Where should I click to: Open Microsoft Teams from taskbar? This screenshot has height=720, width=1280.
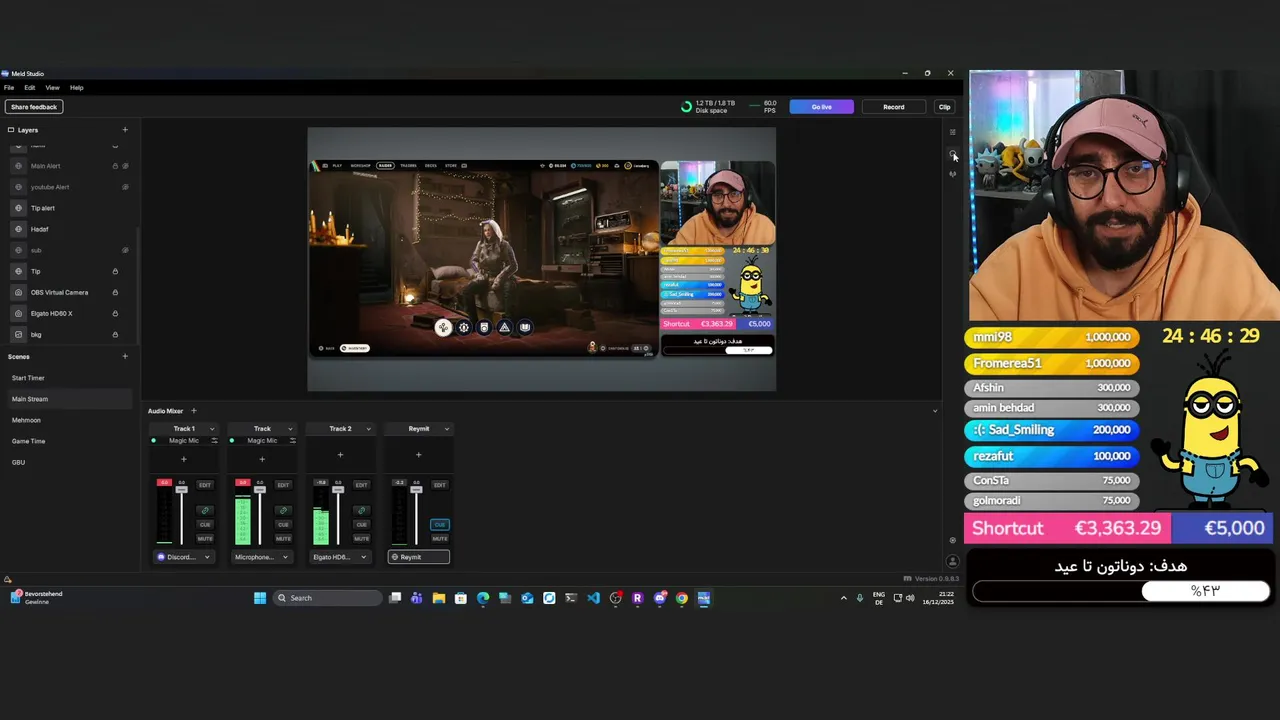416,598
